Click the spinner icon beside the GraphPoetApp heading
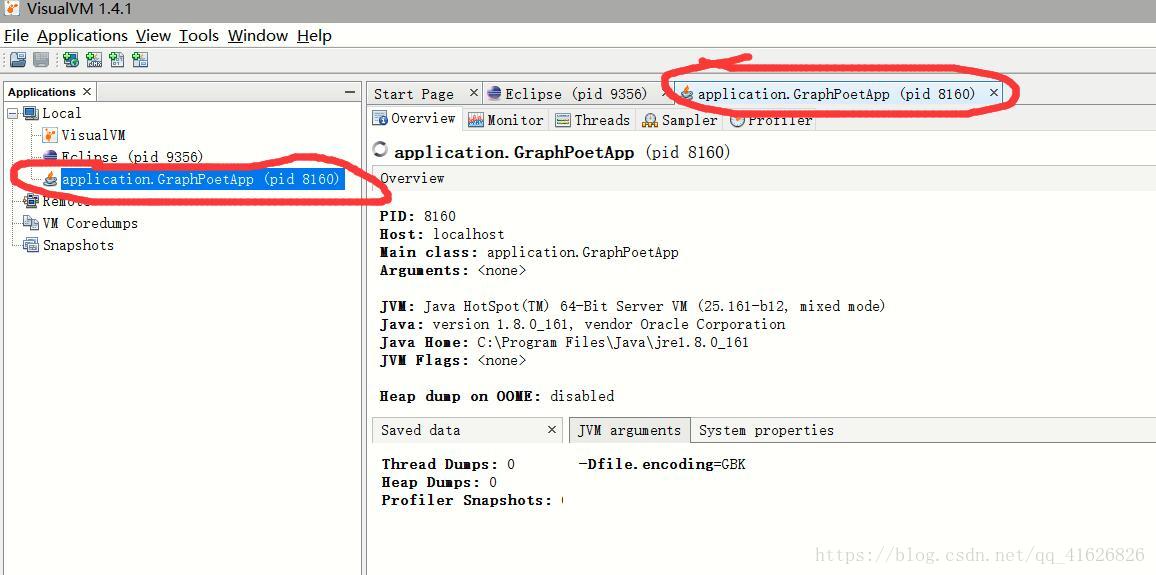The image size is (1156, 575). pyautogui.click(x=380, y=150)
